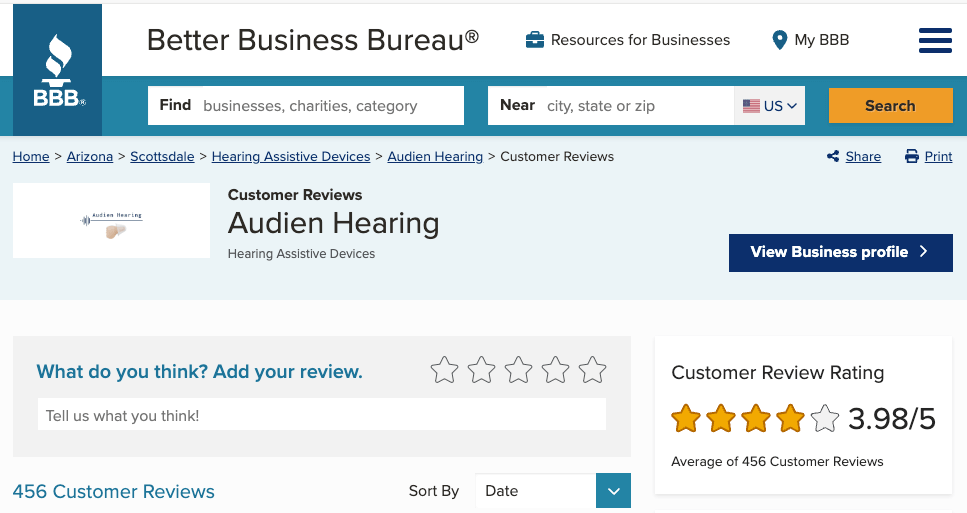Open Hearing Assistive Devices breadcrumb
Viewport: 967px width, 513px height.
tap(291, 156)
